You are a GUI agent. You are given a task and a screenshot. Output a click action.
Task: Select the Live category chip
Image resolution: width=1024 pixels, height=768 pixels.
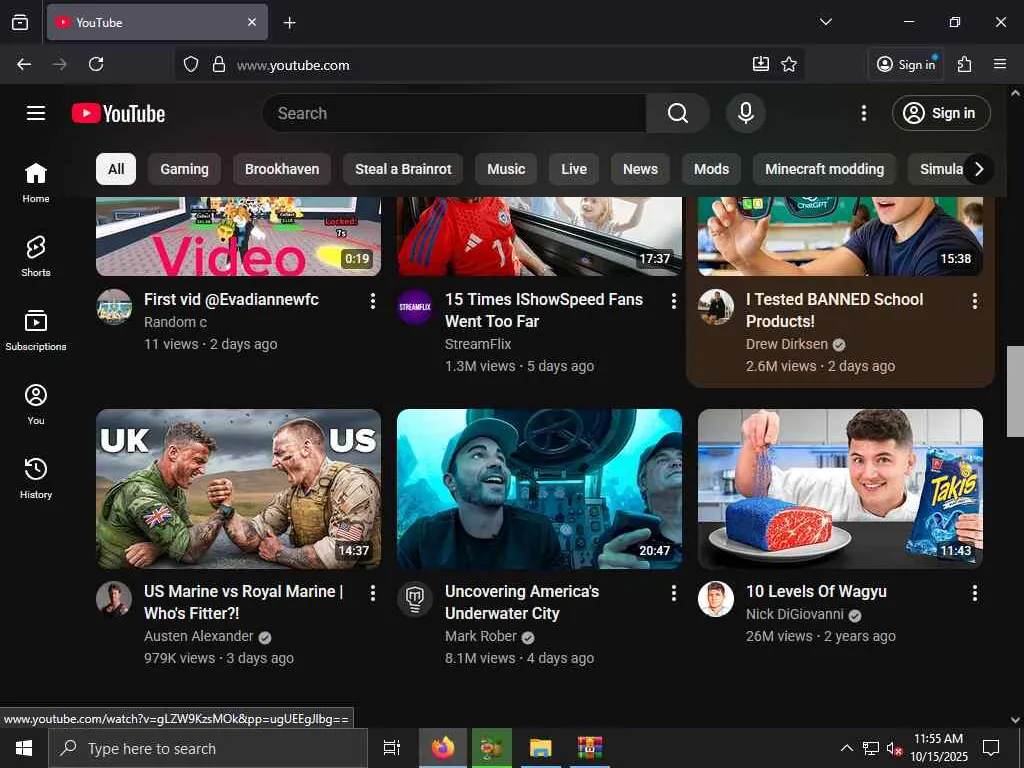(574, 169)
